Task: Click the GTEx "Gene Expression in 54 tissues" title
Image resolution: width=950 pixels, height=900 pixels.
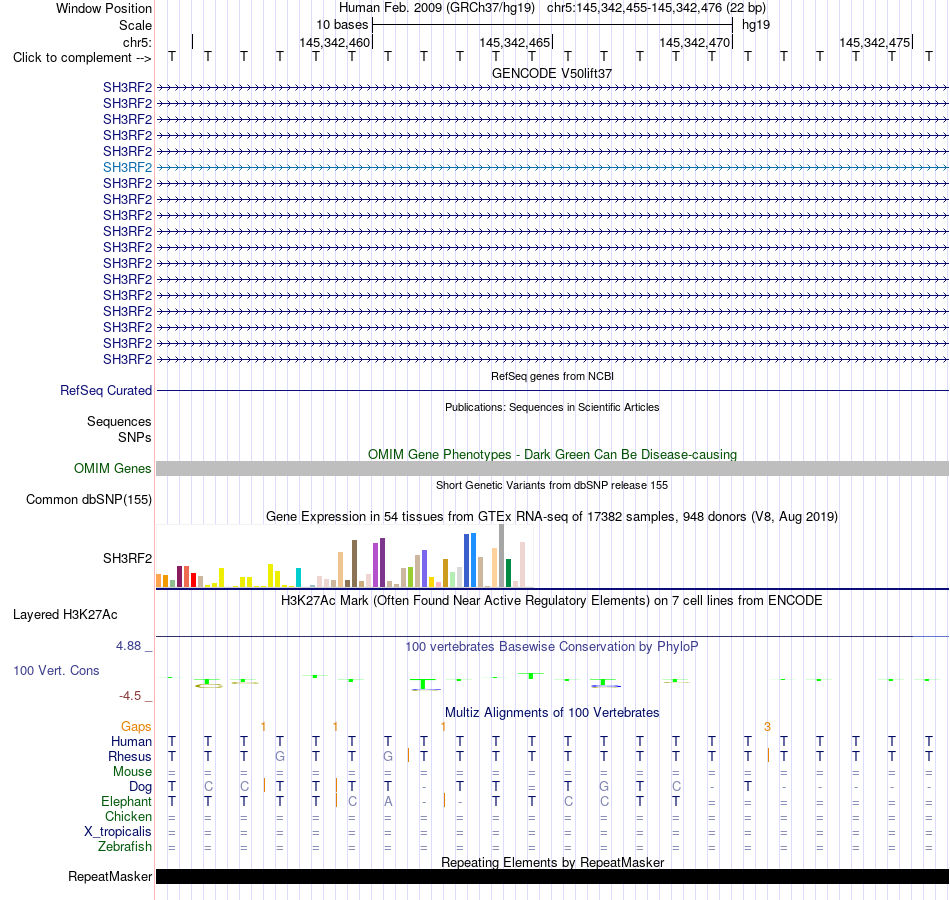Action: coord(552,516)
